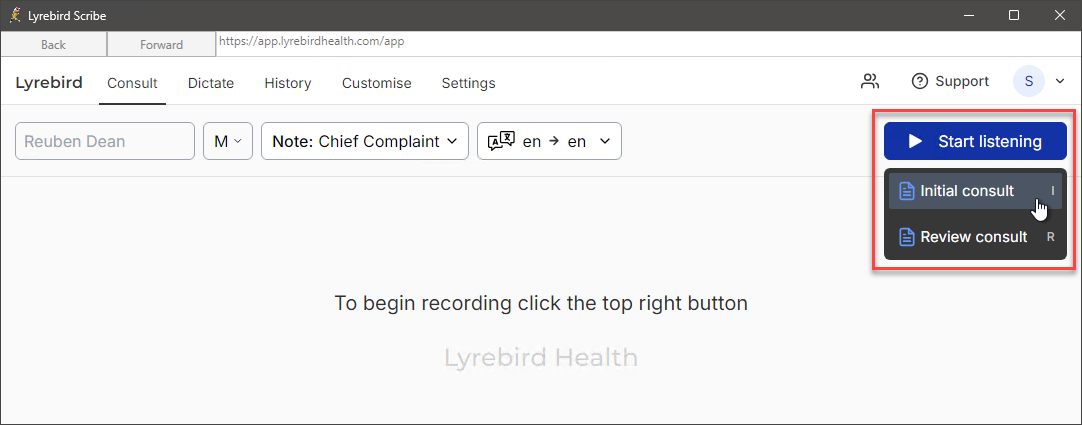Expand the en to en language dropdown

pyautogui.click(x=549, y=141)
